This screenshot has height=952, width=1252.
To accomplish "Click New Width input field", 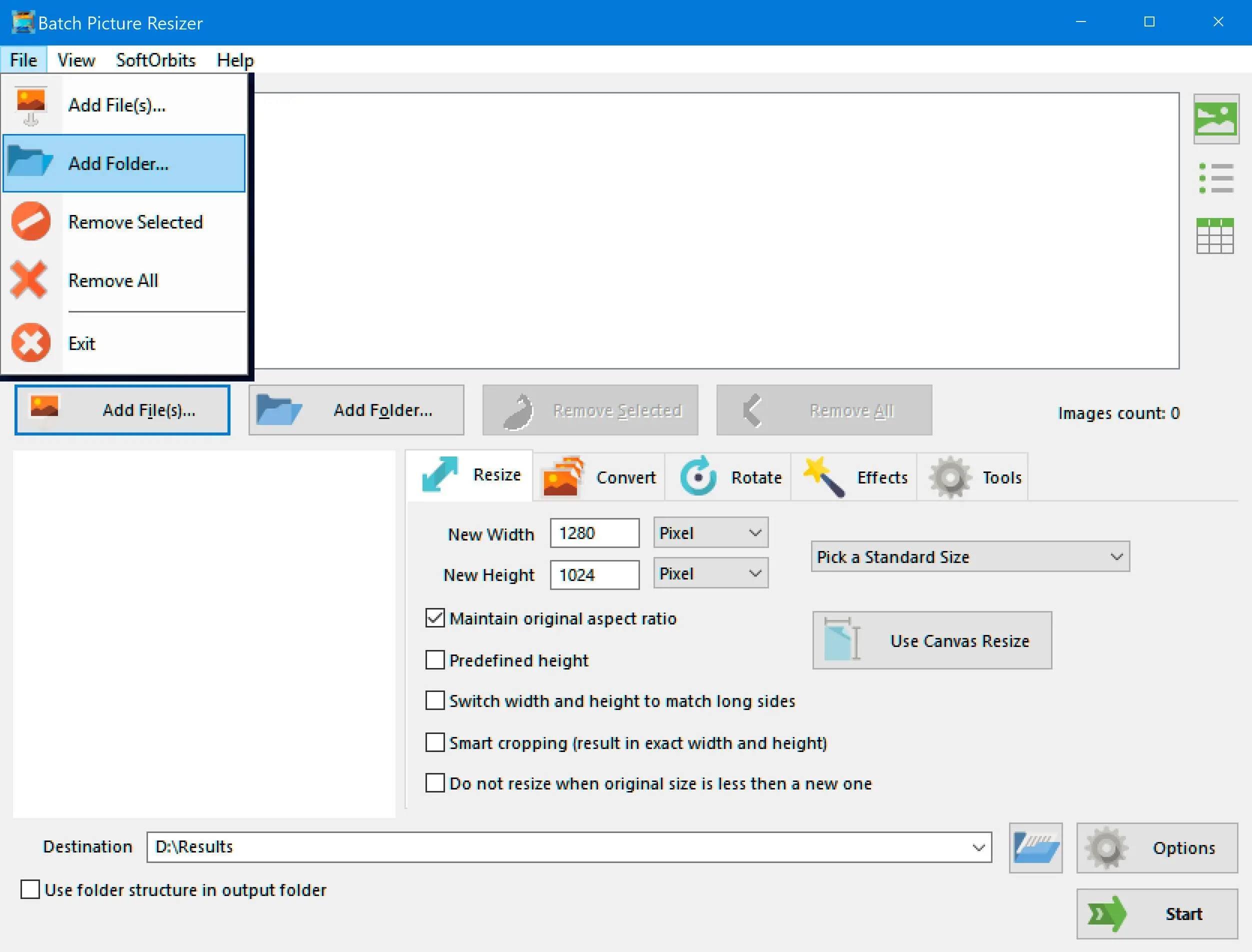I will click(x=595, y=533).
